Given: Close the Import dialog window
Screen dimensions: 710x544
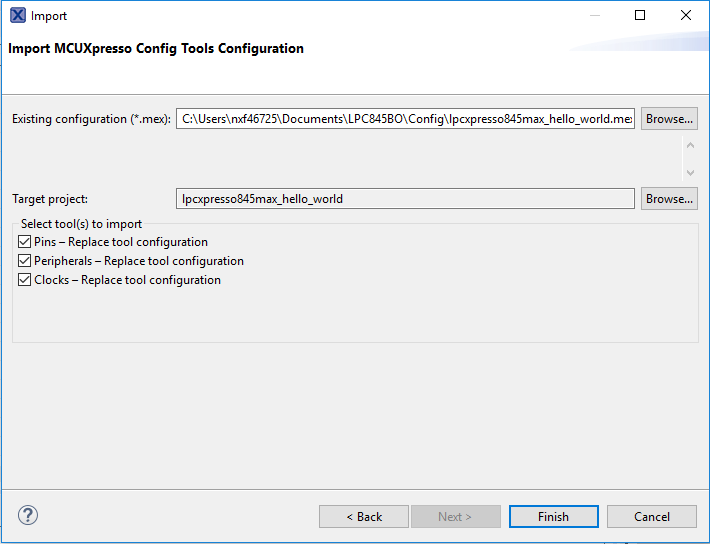Looking at the screenshot, I should coord(686,16).
